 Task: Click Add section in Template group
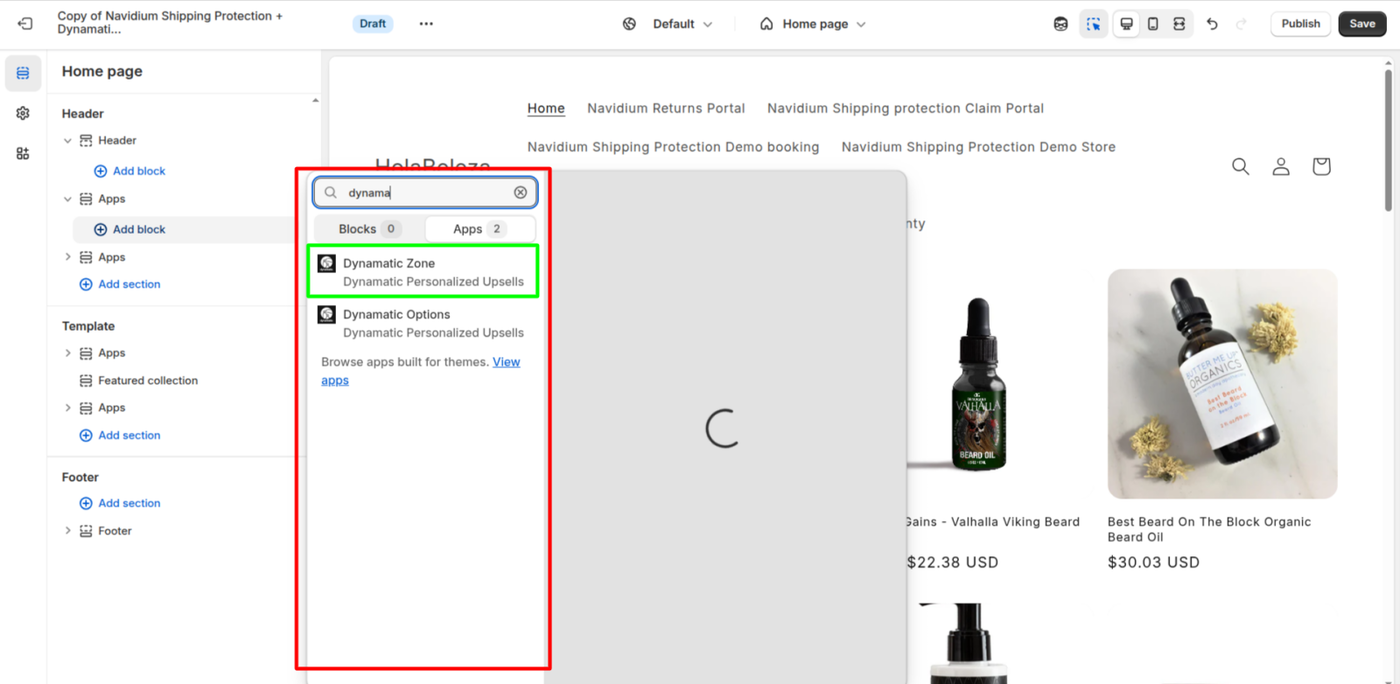(x=120, y=435)
